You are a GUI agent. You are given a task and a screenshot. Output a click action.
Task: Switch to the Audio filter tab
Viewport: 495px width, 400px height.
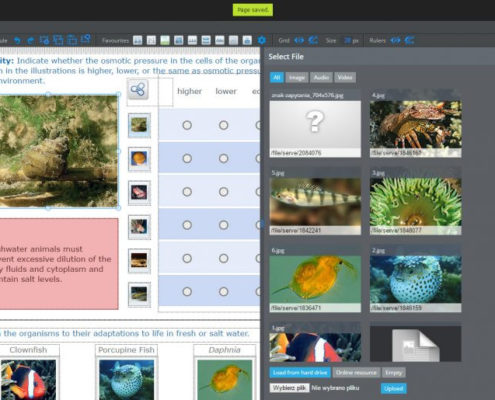321,77
